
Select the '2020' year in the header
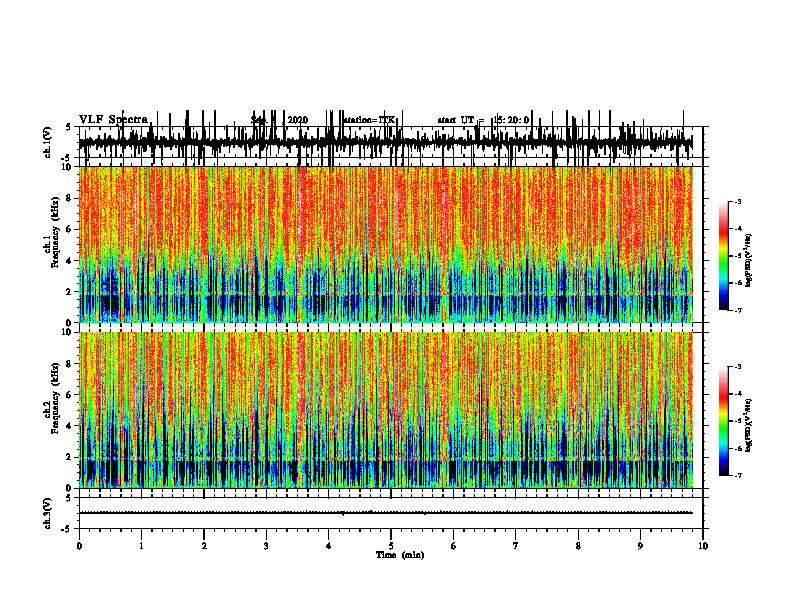tap(298, 120)
